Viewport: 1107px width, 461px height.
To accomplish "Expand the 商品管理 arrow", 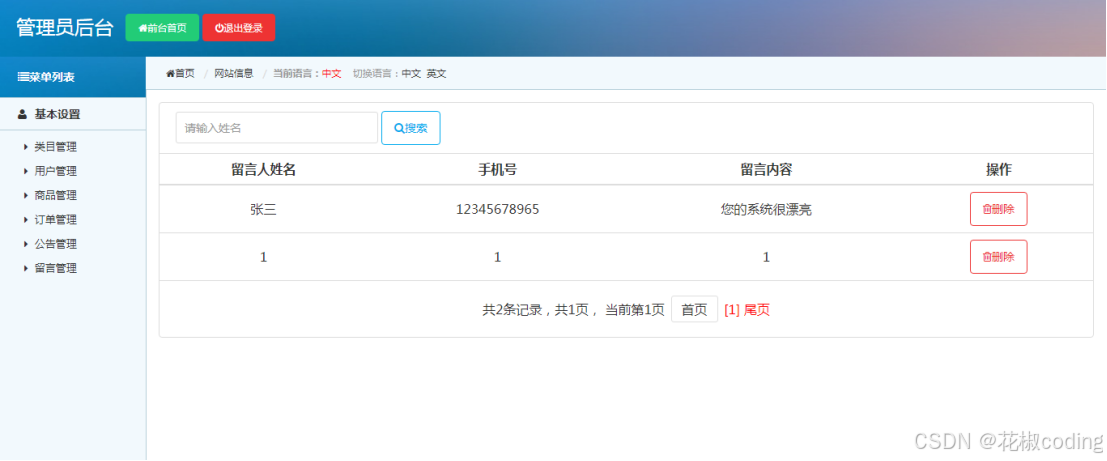I will point(26,196).
